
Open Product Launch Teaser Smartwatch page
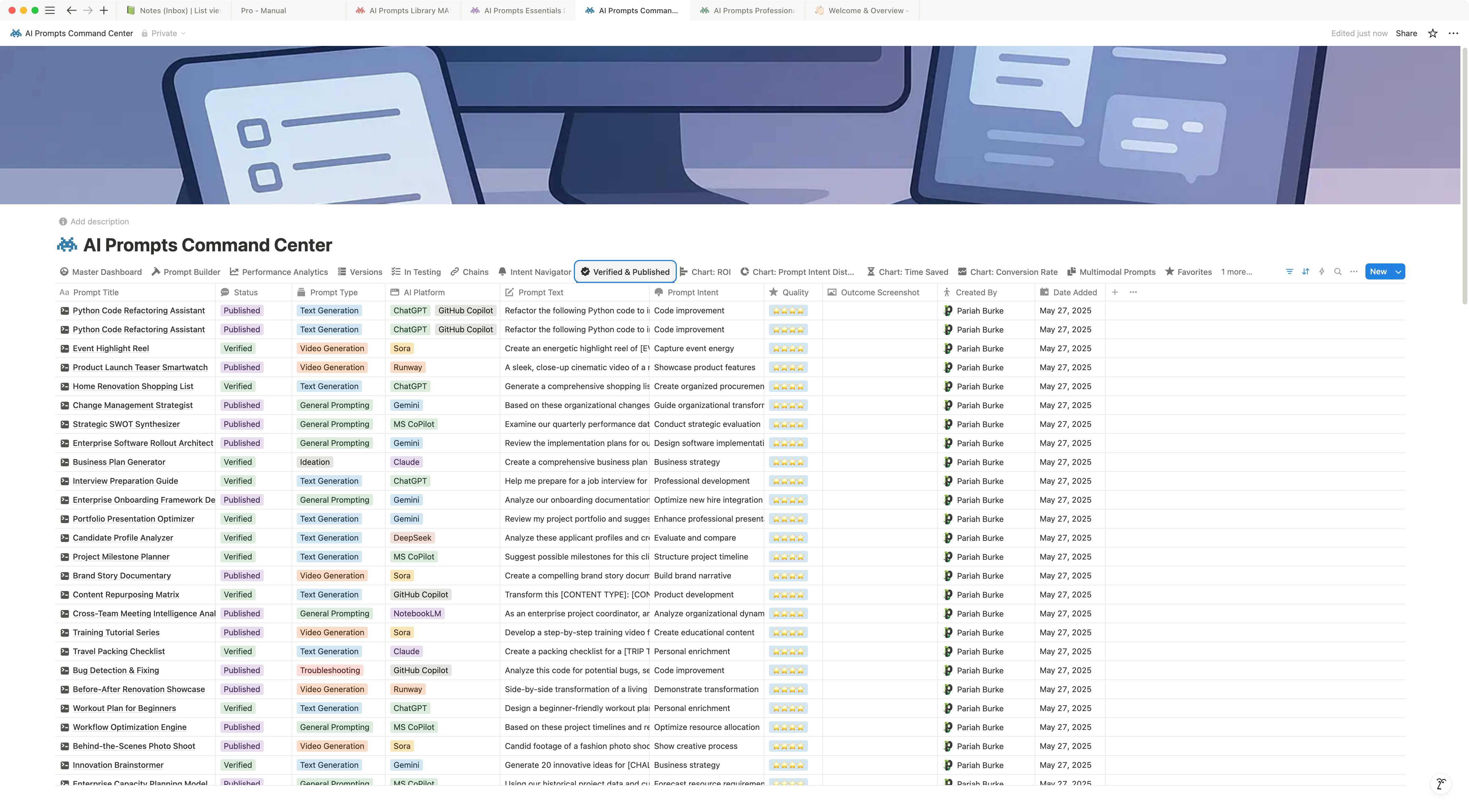(x=140, y=367)
